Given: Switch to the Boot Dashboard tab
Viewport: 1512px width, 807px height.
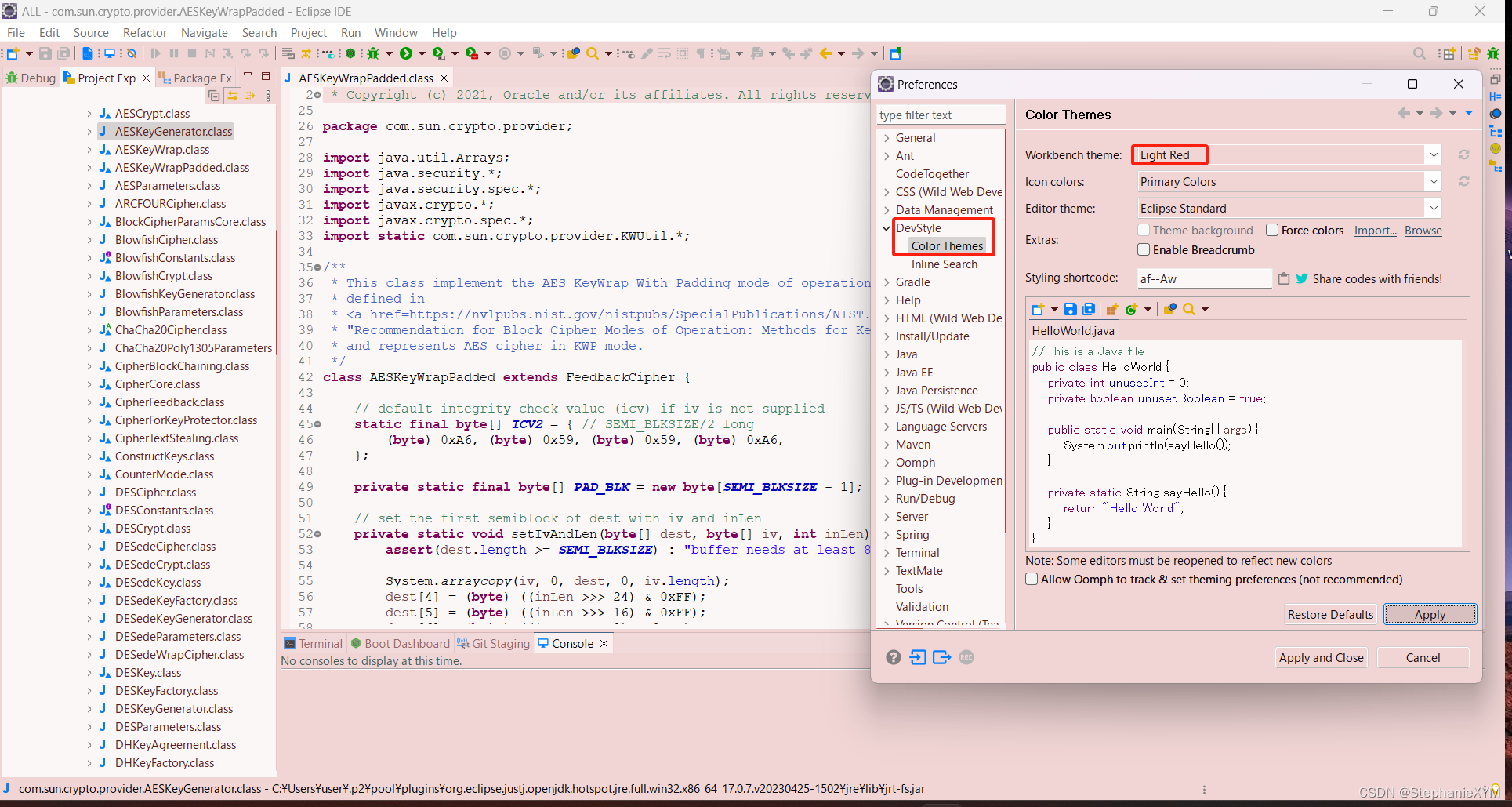Looking at the screenshot, I should click(x=400, y=643).
